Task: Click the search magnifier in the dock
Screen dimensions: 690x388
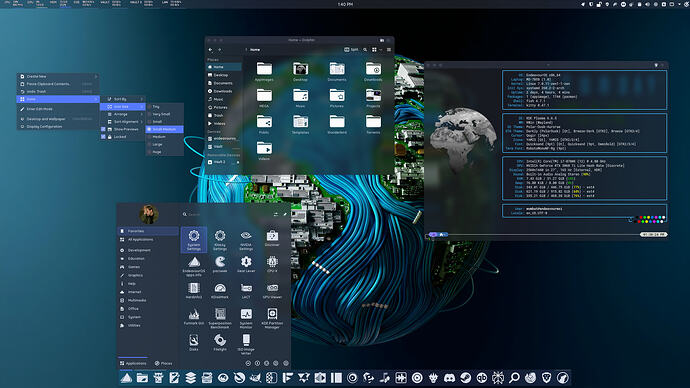Action: 514,377
